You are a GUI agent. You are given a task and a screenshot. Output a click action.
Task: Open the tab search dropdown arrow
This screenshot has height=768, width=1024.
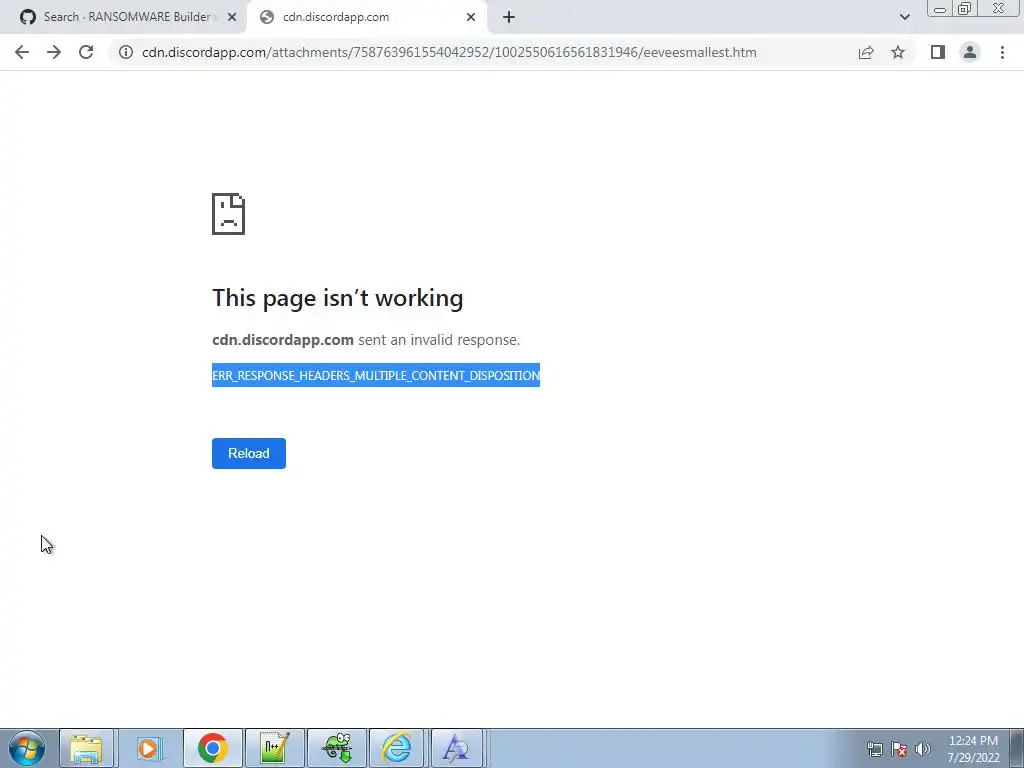point(904,17)
